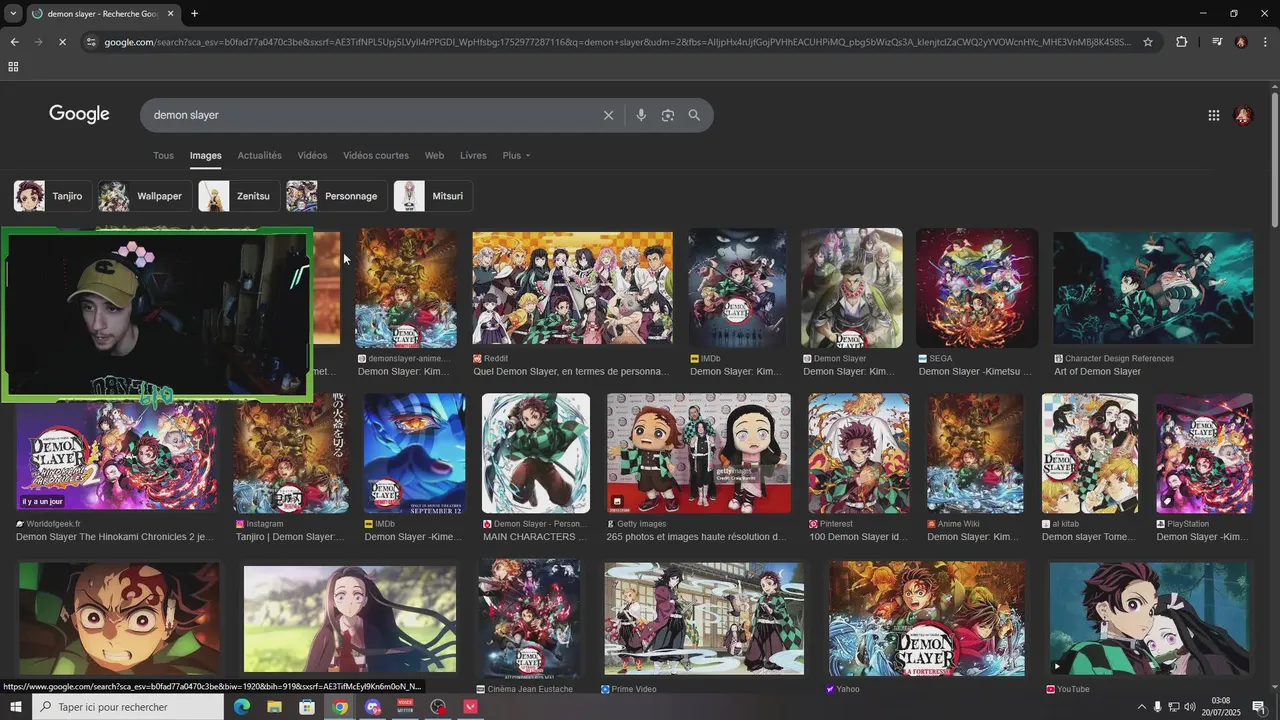Go back with the browser back arrow
Image resolution: width=1280 pixels, height=720 pixels.
tap(14, 42)
